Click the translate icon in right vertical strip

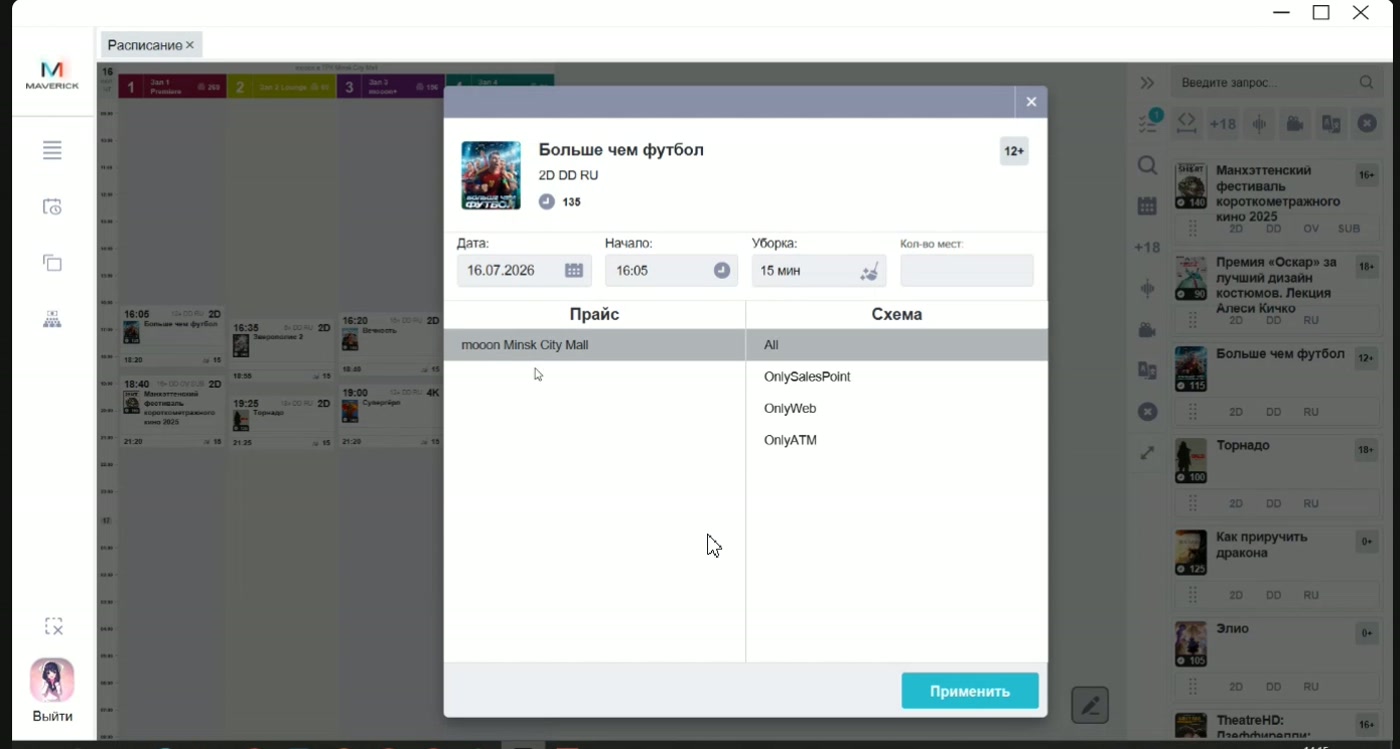[1147, 371]
